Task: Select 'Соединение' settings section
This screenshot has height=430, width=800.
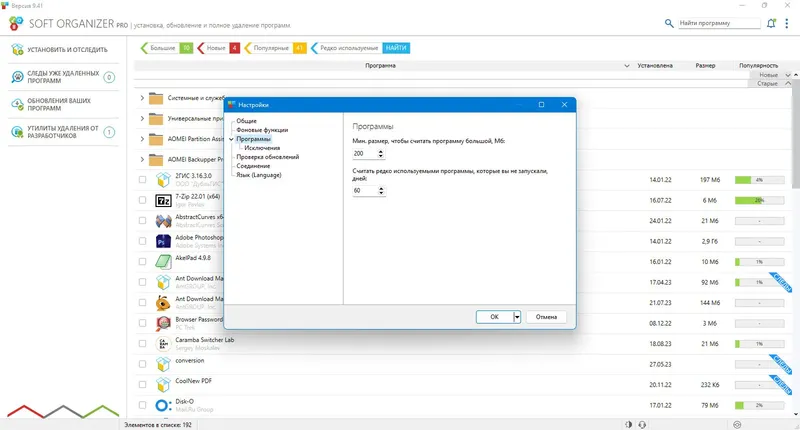Action: click(x=253, y=166)
